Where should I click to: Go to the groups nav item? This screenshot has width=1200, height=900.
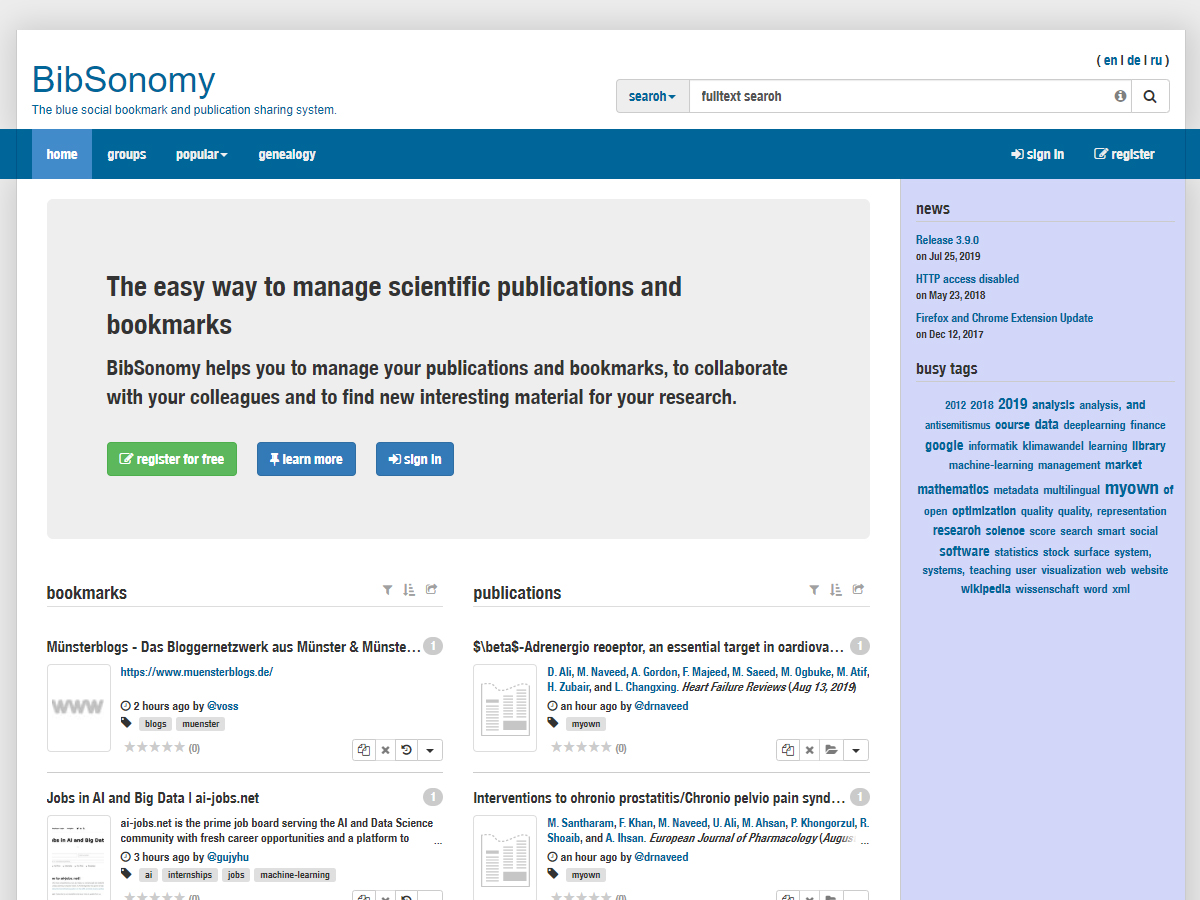127,154
